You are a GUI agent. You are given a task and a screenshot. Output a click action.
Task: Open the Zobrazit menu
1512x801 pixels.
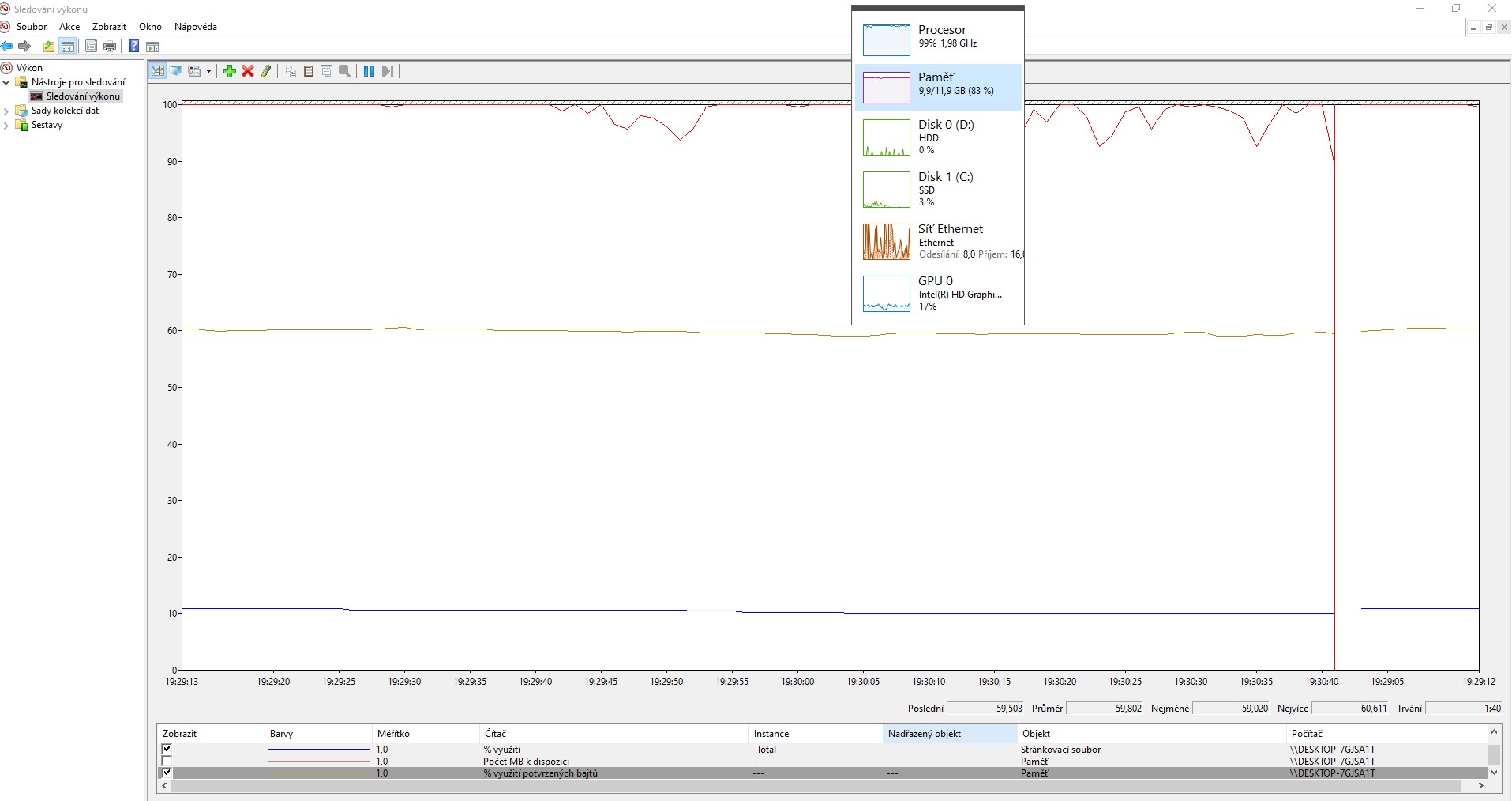click(x=109, y=27)
